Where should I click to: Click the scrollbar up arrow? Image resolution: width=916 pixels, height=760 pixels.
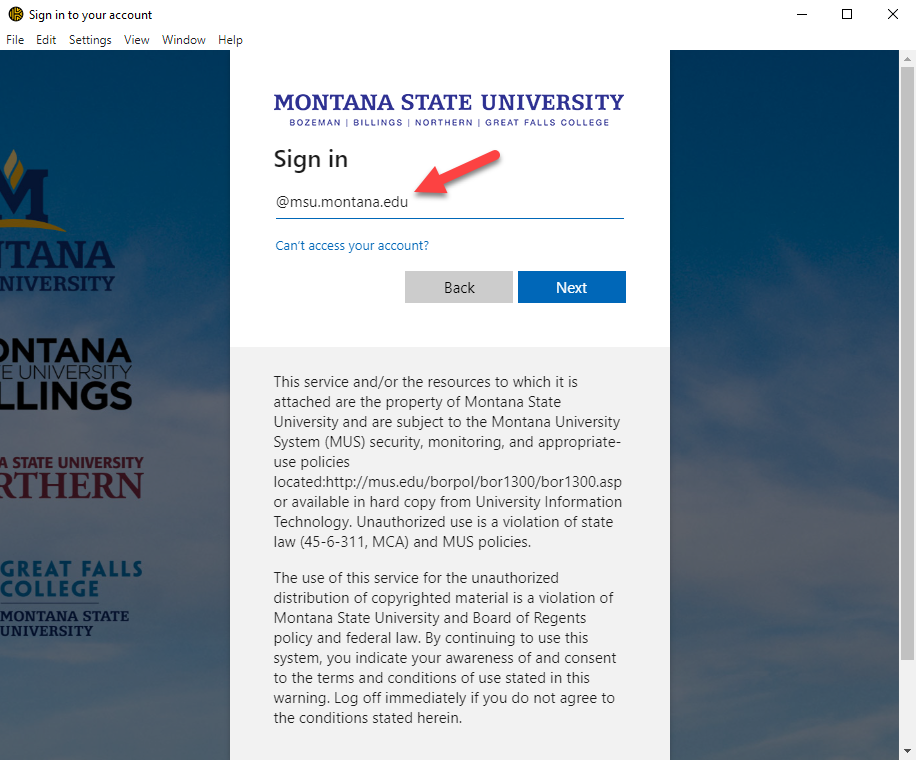click(907, 58)
